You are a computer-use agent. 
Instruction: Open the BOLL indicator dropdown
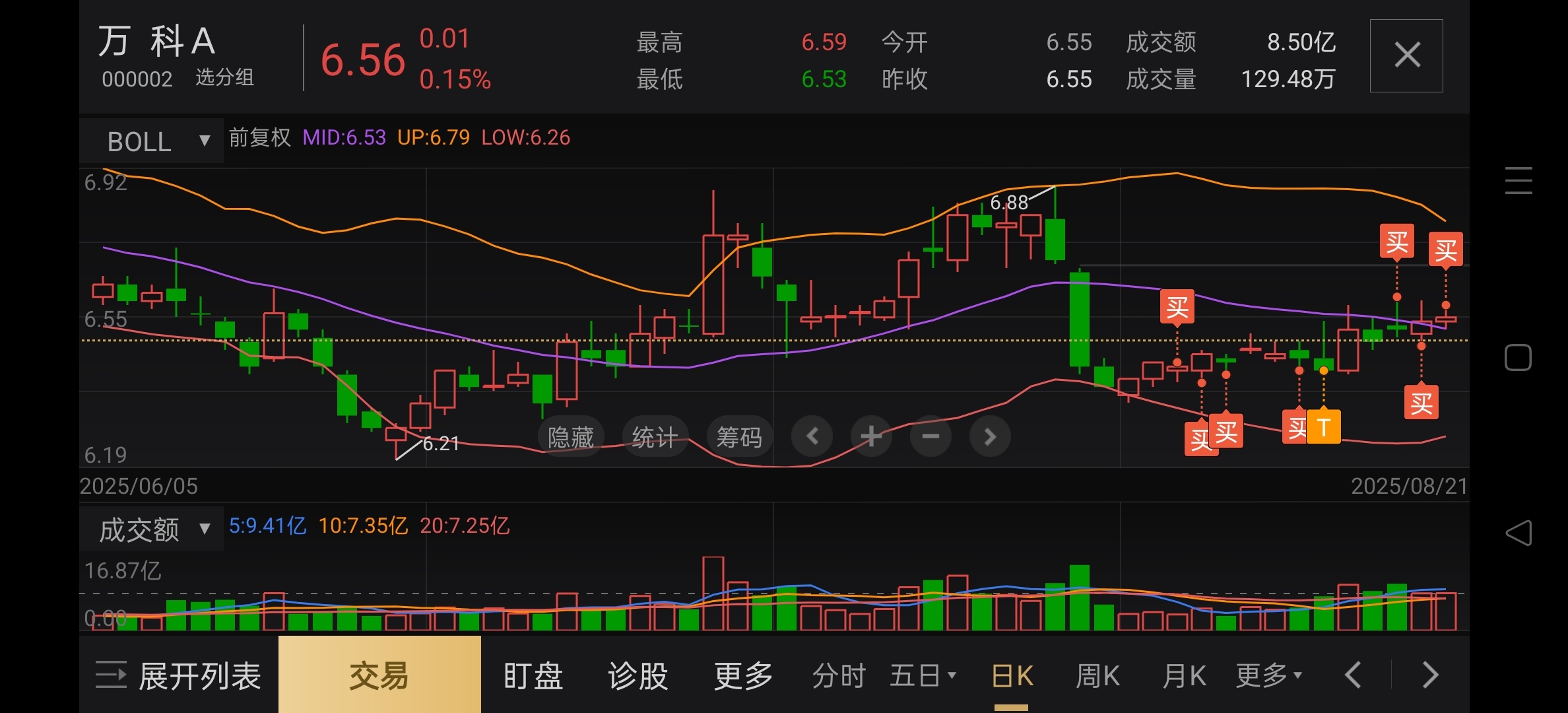(152, 141)
